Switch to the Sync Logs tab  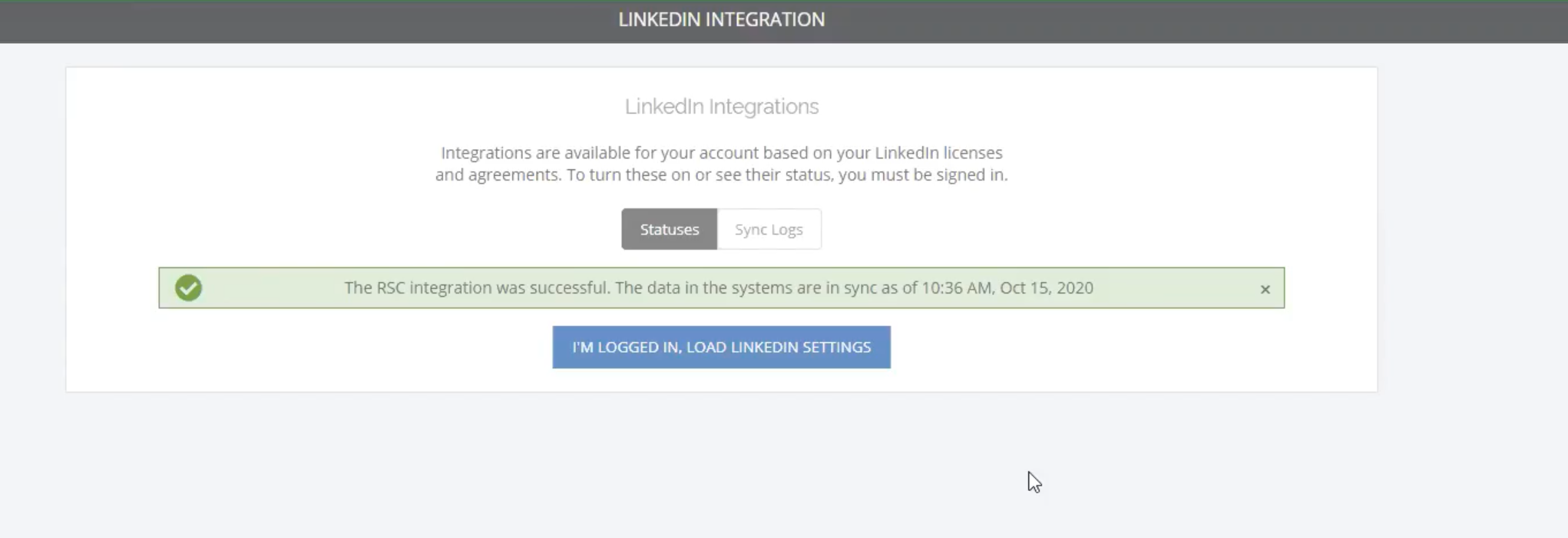(x=769, y=229)
